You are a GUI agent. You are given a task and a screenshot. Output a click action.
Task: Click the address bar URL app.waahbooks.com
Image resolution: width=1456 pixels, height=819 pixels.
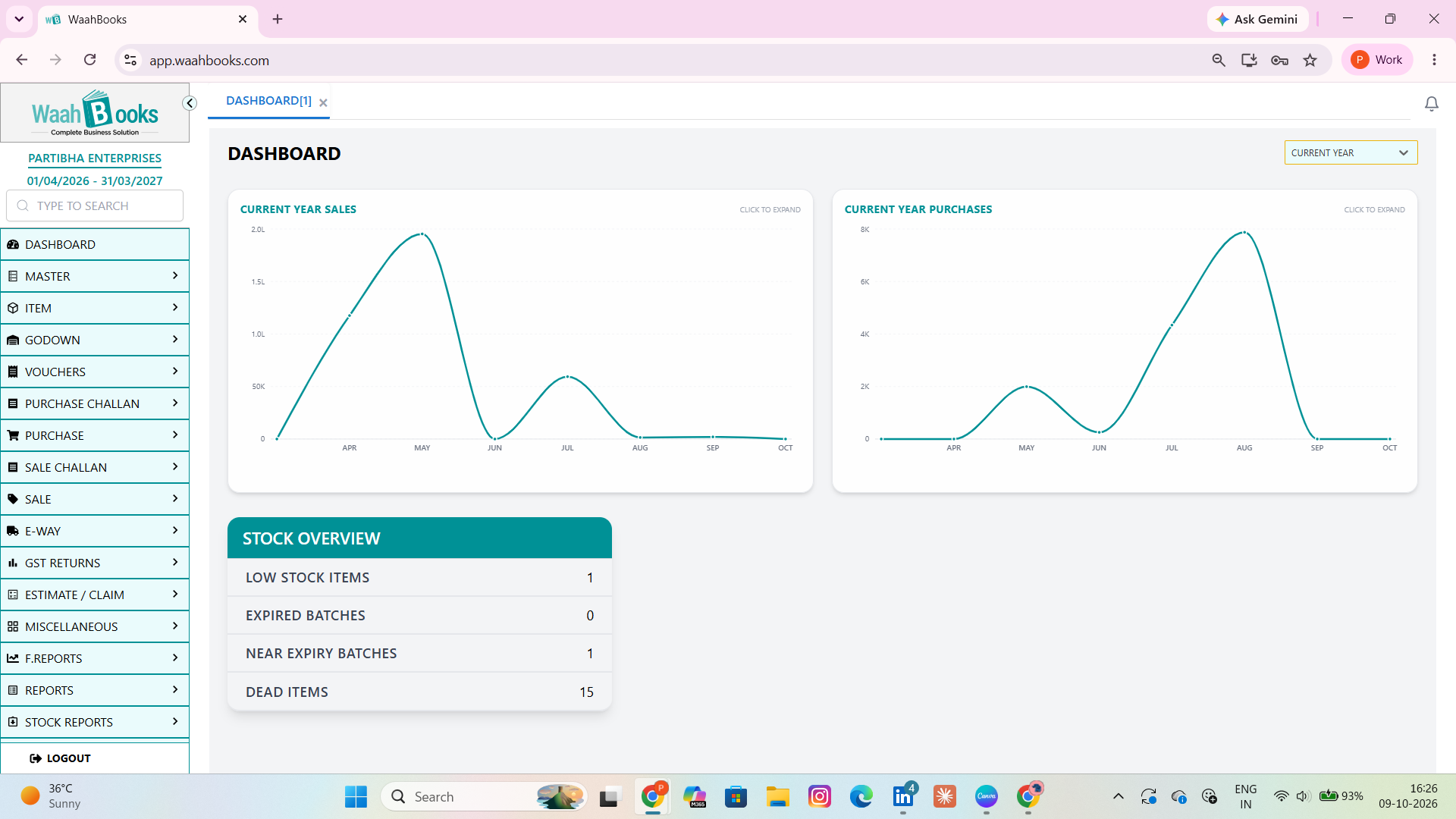pos(209,60)
